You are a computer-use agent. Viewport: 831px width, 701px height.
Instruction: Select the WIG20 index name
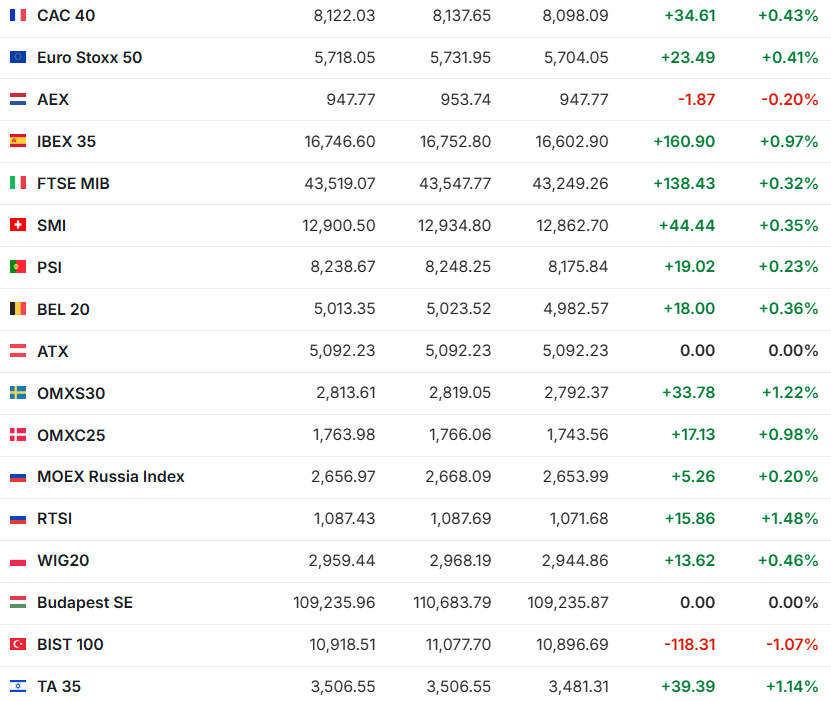pos(63,560)
